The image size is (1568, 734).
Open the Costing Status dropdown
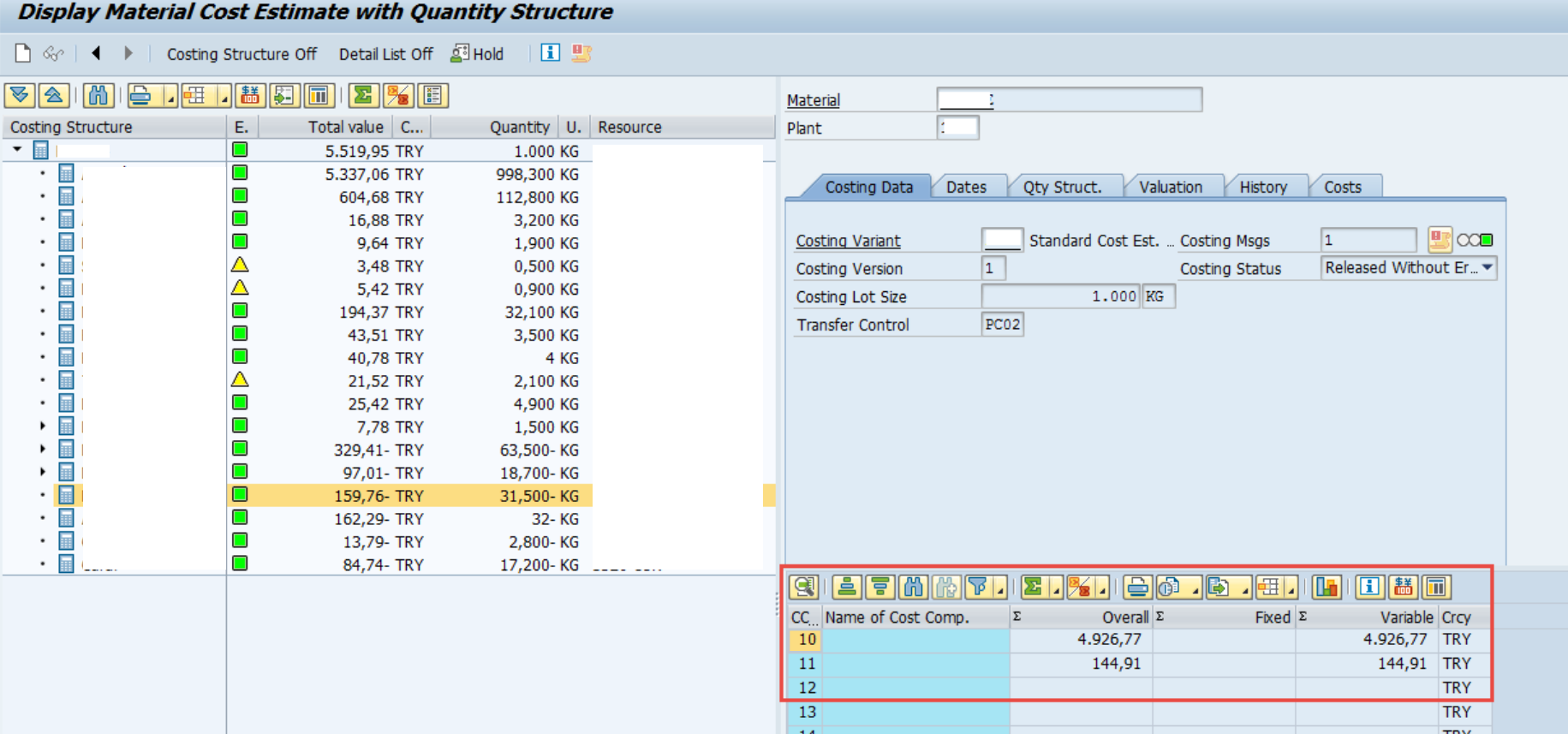click(1488, 267)
